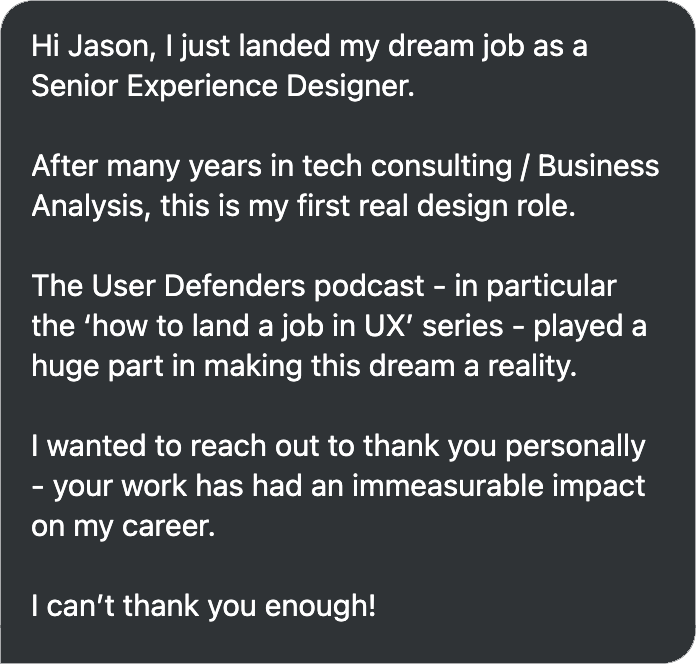Screen dimensions: 696x664
Task: Click 'huge part in making' phrase
Action: pyautogui.click(x=166, y=367)
